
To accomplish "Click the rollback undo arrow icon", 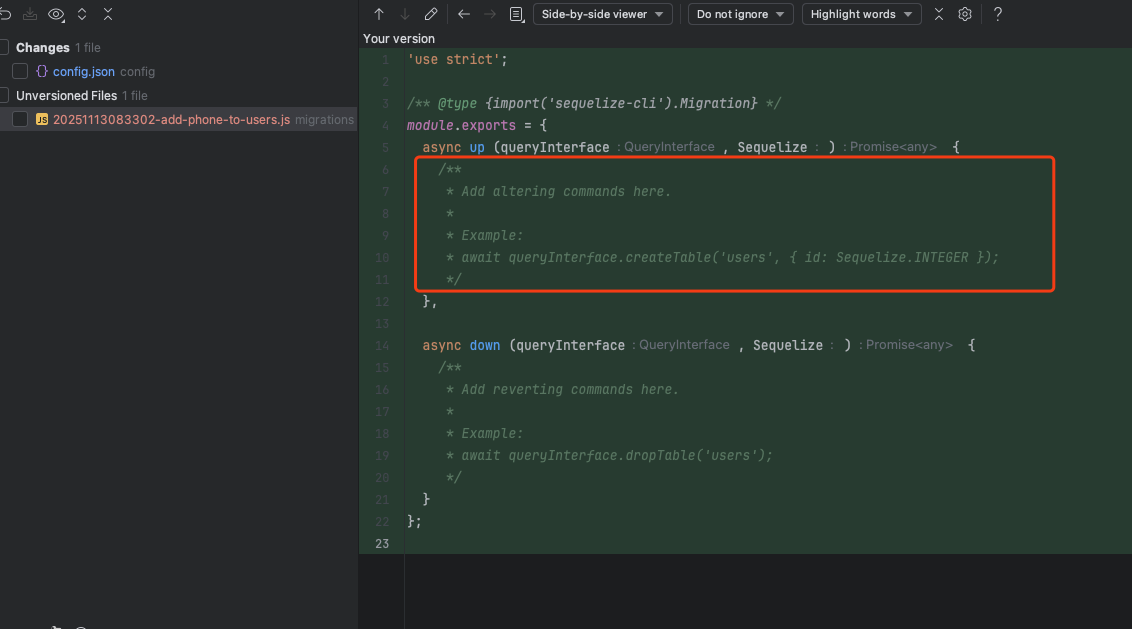I will 6,14.
